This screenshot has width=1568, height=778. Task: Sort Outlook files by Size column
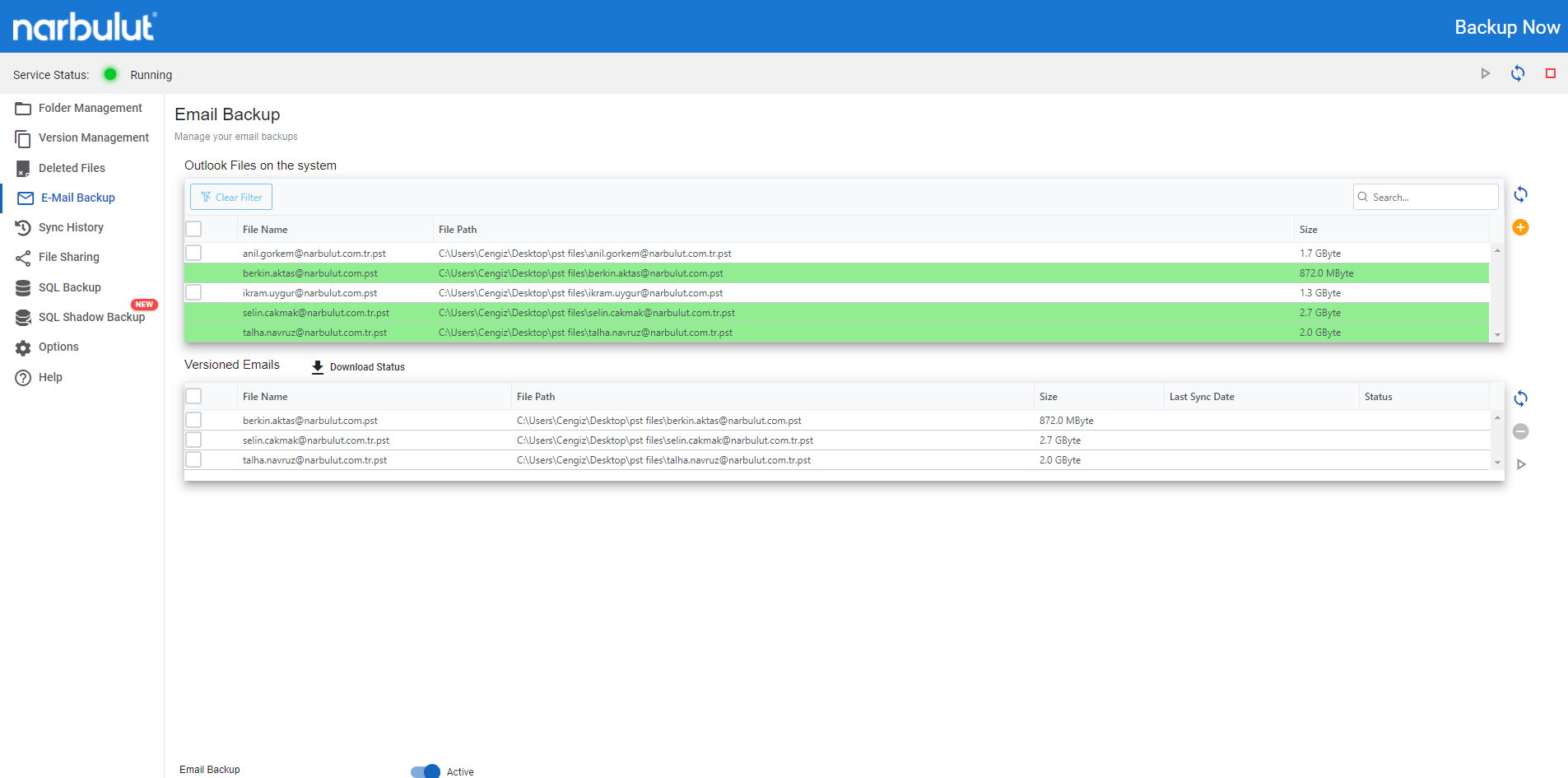click(x=1308, y=230)
